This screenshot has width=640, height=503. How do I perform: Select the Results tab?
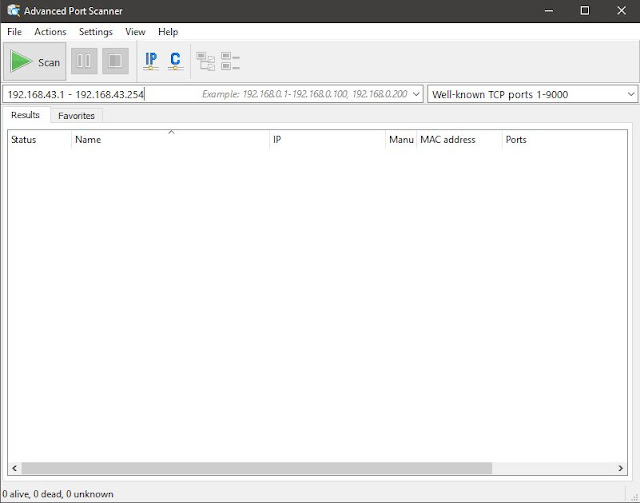pos(25,115)
